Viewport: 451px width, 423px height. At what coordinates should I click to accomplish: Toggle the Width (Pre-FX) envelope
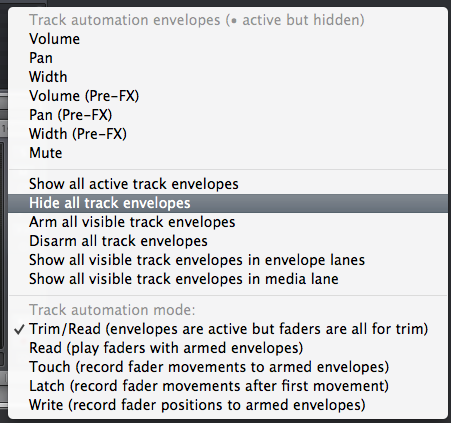click(228, 134)
